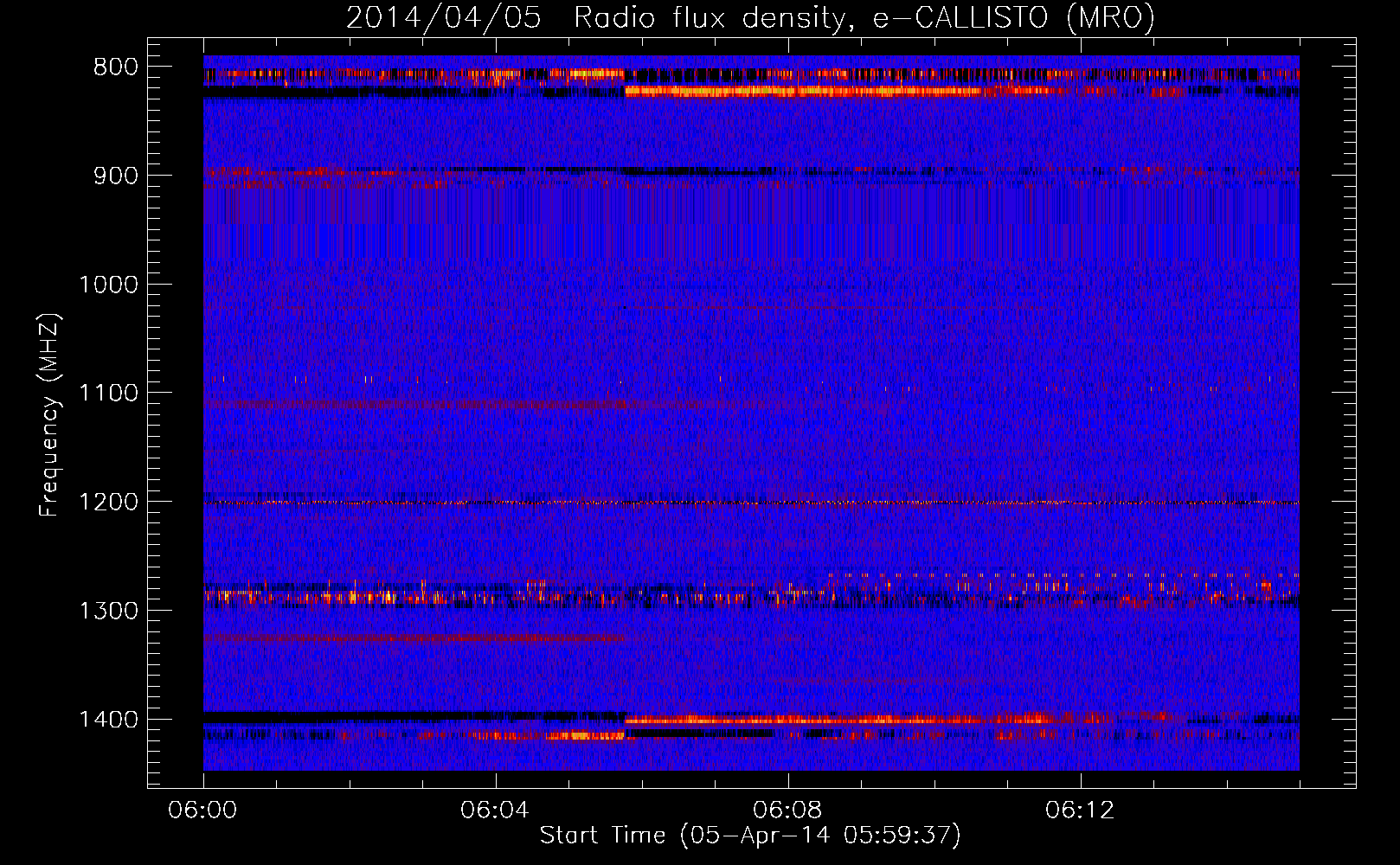Screen dimensions: 1400x865
Task: Click the 1000 frequency tick label
Action: (108, 285)
